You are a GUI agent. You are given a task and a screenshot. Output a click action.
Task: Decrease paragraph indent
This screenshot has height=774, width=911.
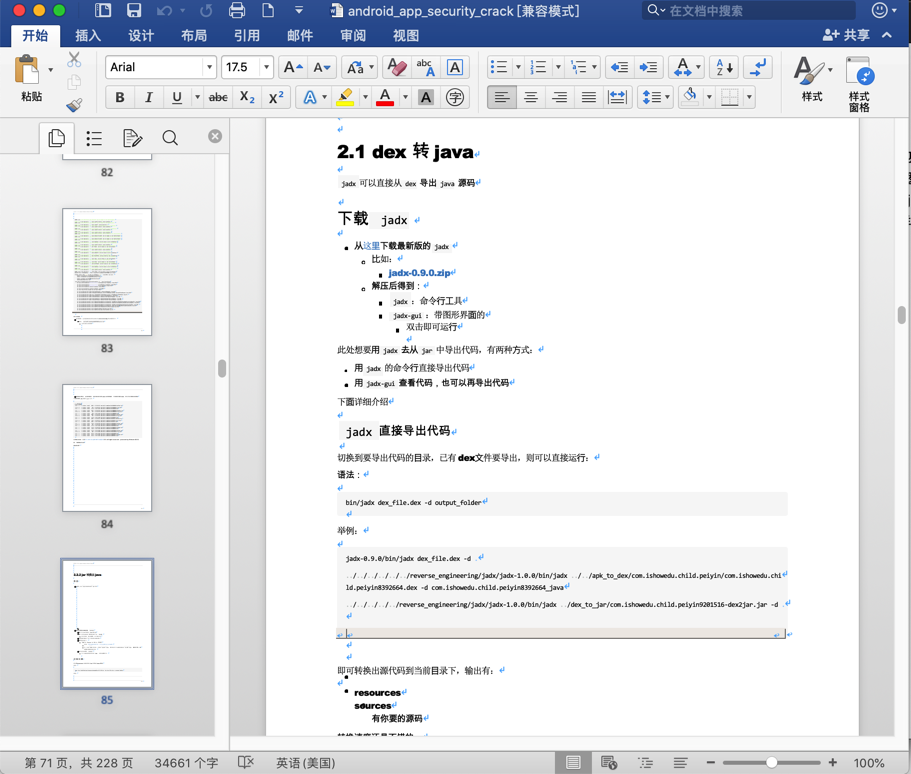tap(619, 67)
